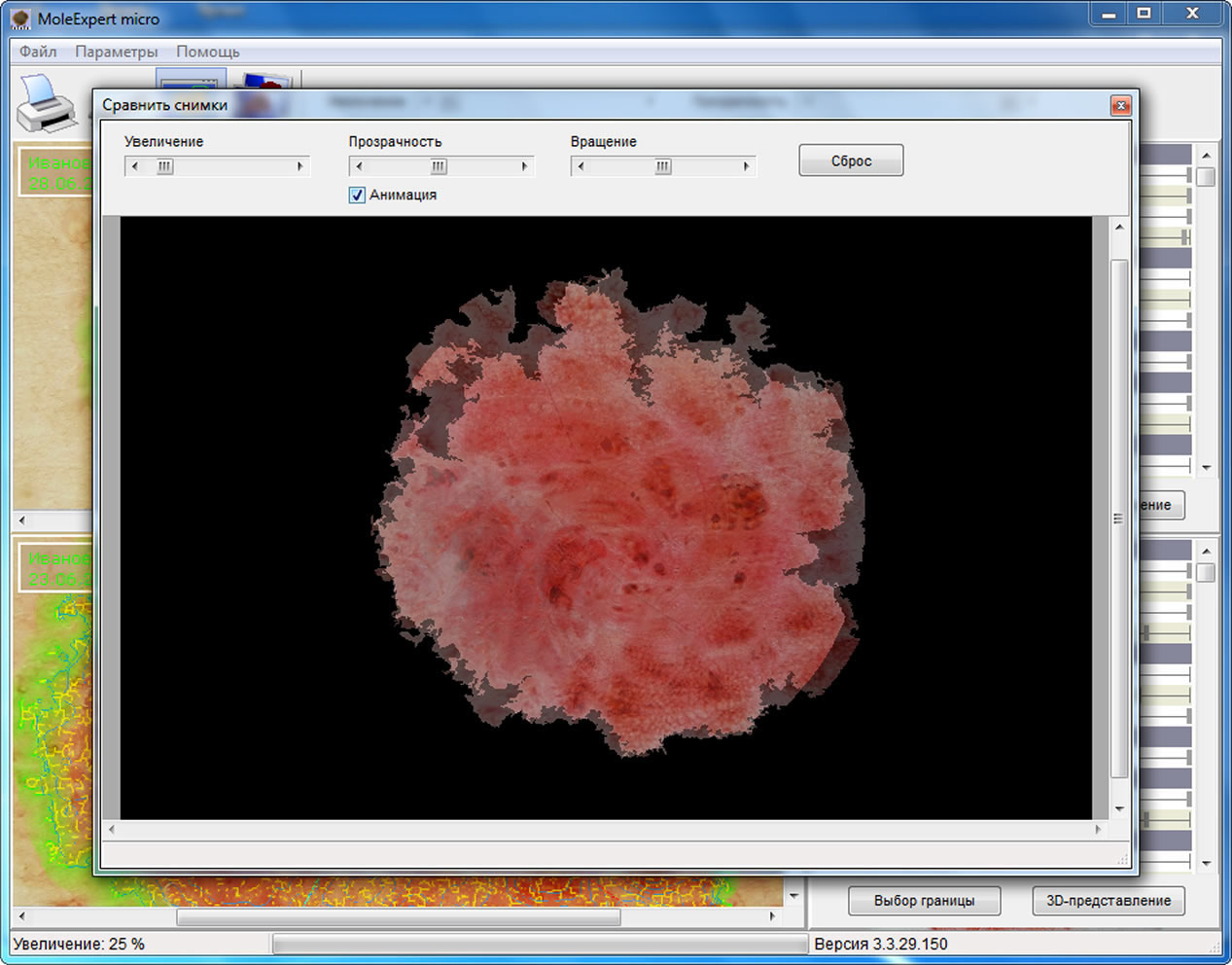This screenshot has height=965, width=1232.
Task: Minimize the MoleExpert micro window
Action: point(1109,14)
